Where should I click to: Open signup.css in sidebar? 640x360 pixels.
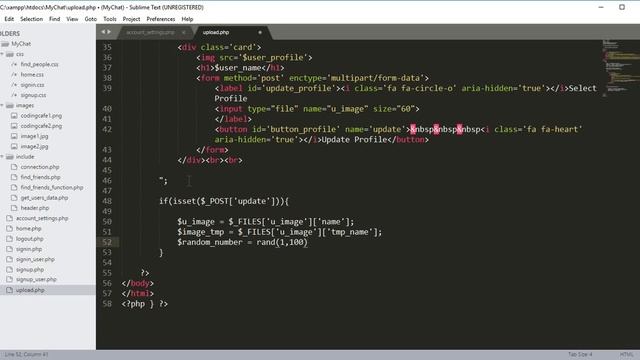click(x=33, y=95)
